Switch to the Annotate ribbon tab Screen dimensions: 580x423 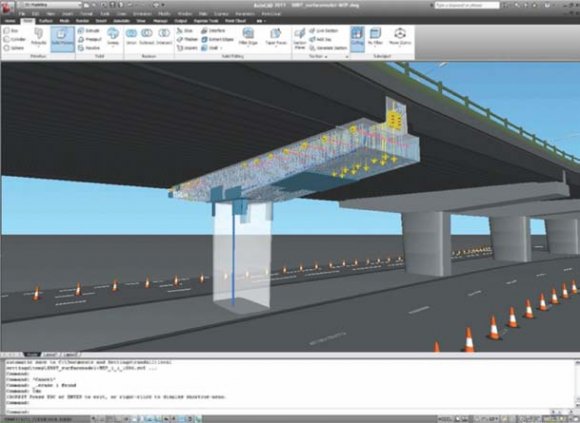coord(121,21)
